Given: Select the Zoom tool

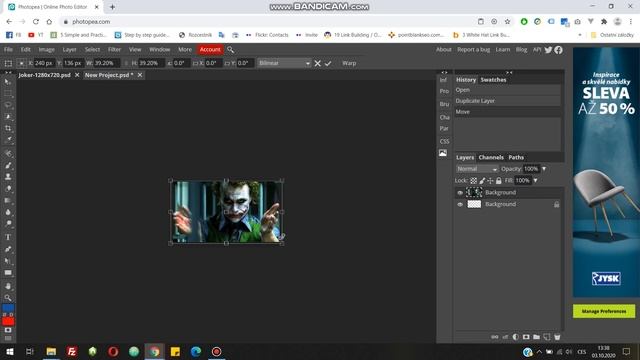Looking at the screenshot, I should click(x=8, y=298).
